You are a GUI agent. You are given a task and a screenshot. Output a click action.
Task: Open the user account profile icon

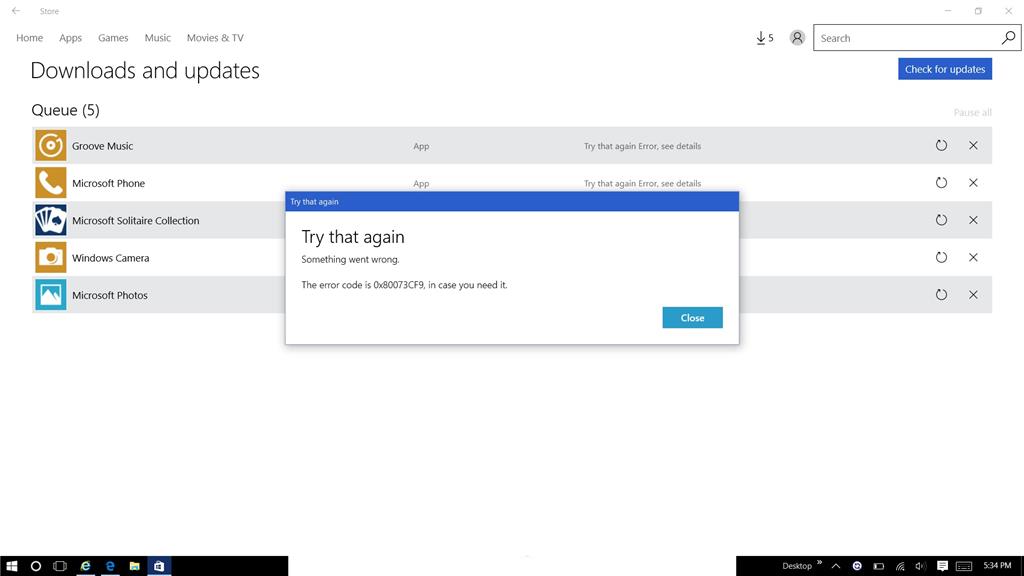click(797, 38)
